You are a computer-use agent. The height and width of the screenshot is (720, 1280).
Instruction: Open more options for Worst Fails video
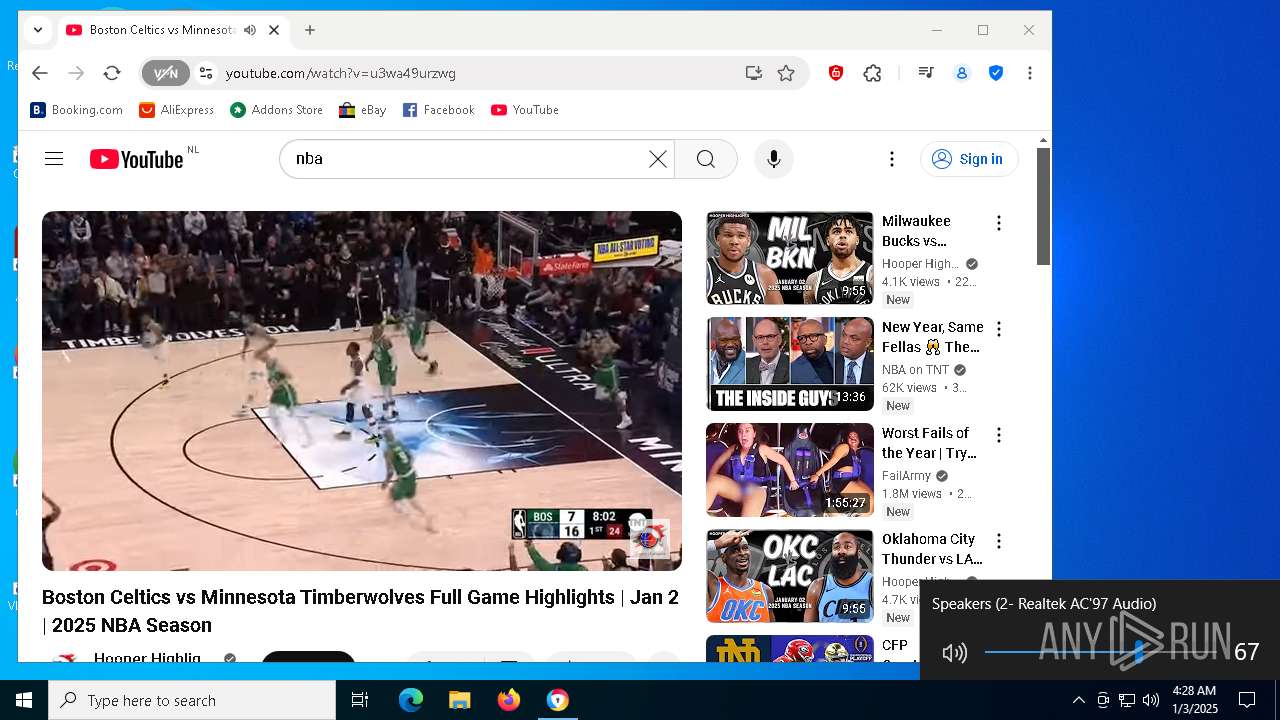[998, 435]
